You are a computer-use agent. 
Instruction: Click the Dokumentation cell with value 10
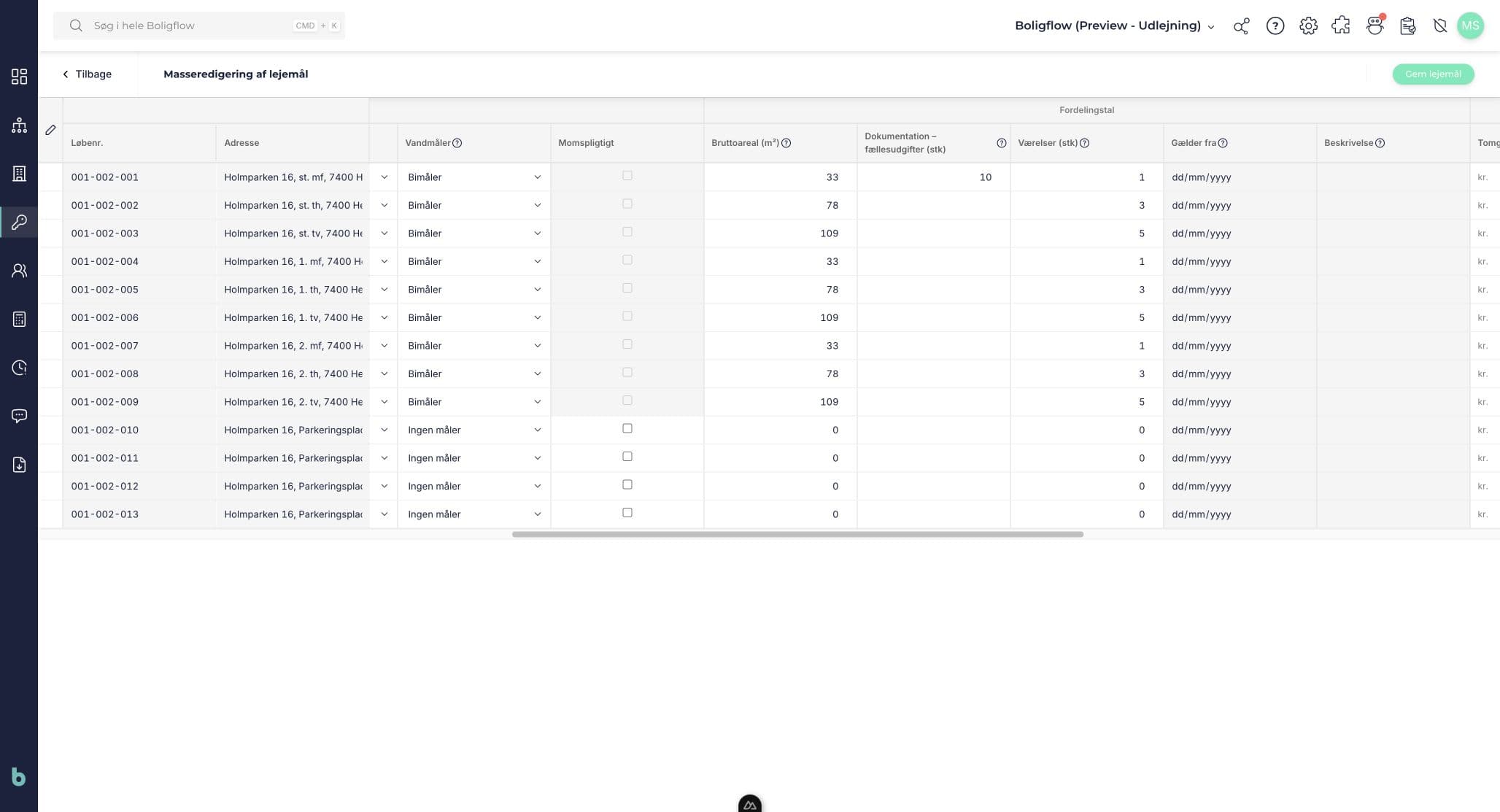pos(933,177)
